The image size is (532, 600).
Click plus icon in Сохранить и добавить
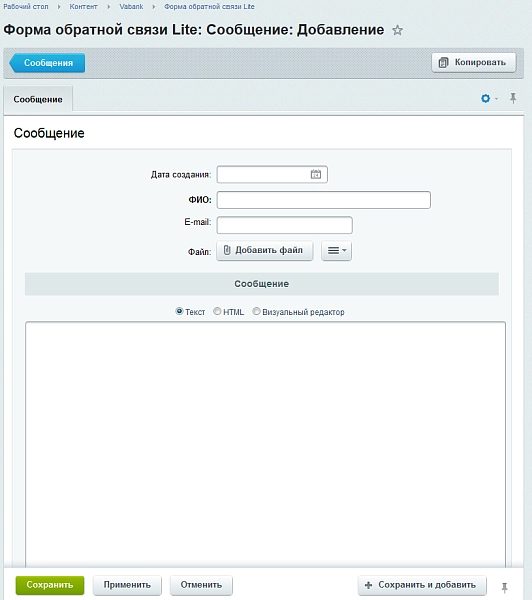tap(369, 585)
